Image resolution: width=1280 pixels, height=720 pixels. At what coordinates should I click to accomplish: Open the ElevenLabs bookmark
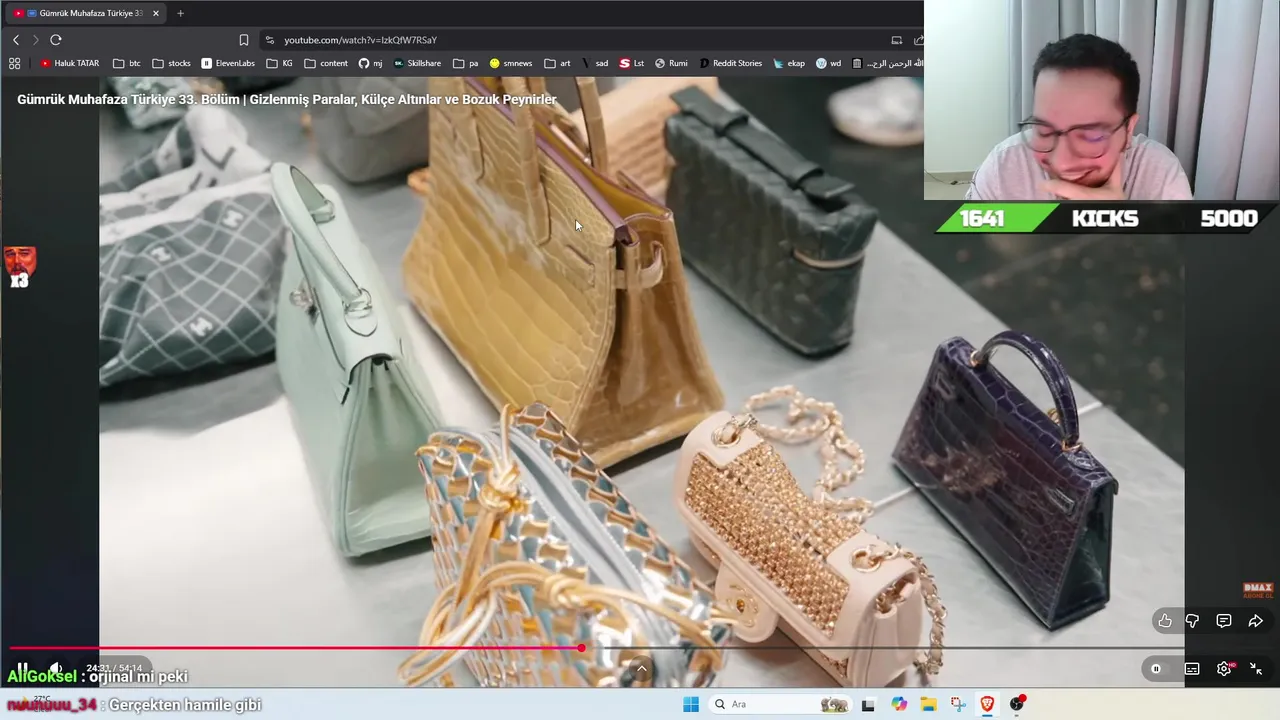coord(228,63)
